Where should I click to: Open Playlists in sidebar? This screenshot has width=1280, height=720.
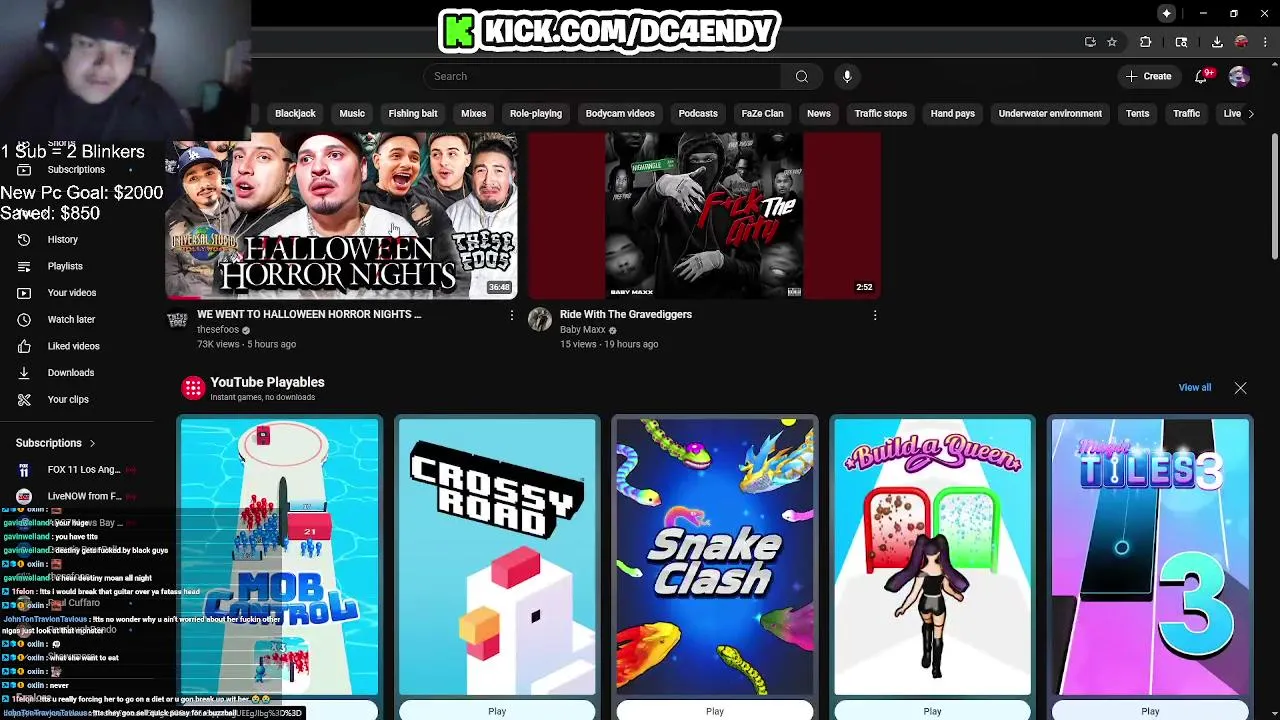pos(77,266)
